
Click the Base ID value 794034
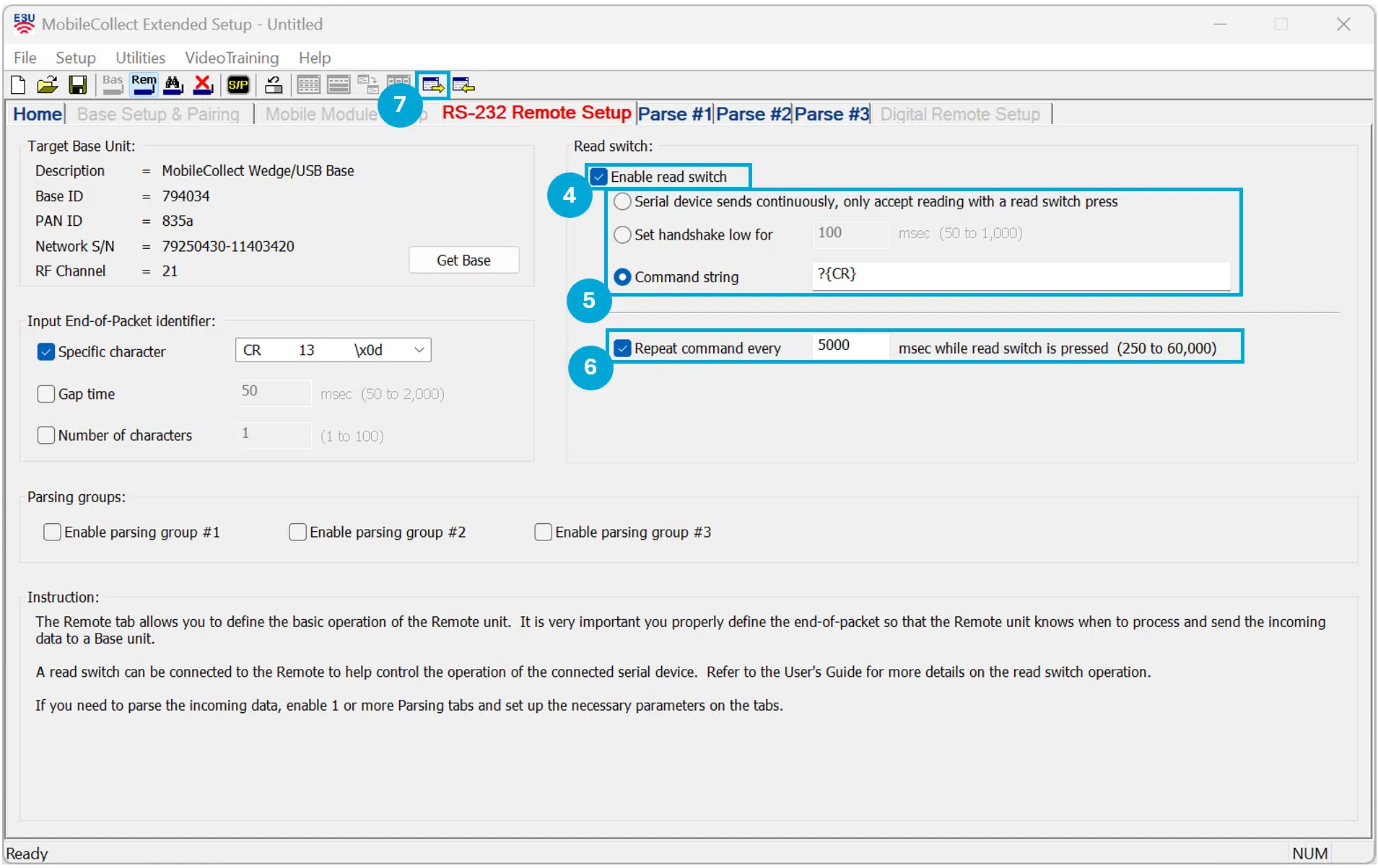coord(186,196)
